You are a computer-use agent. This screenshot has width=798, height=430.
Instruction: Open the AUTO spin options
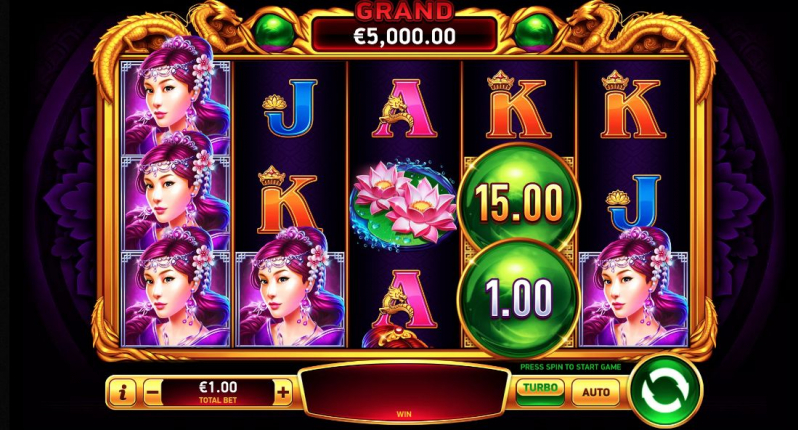pyautogui.click(x=595, y=392)
